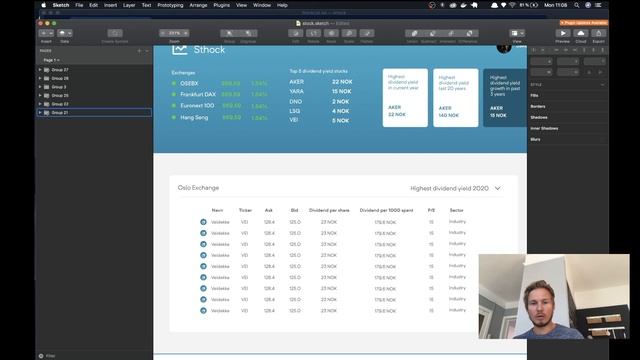This screenshot has height=360, width=640.
Task: Open the Apple menu
Action: (44, 5)
